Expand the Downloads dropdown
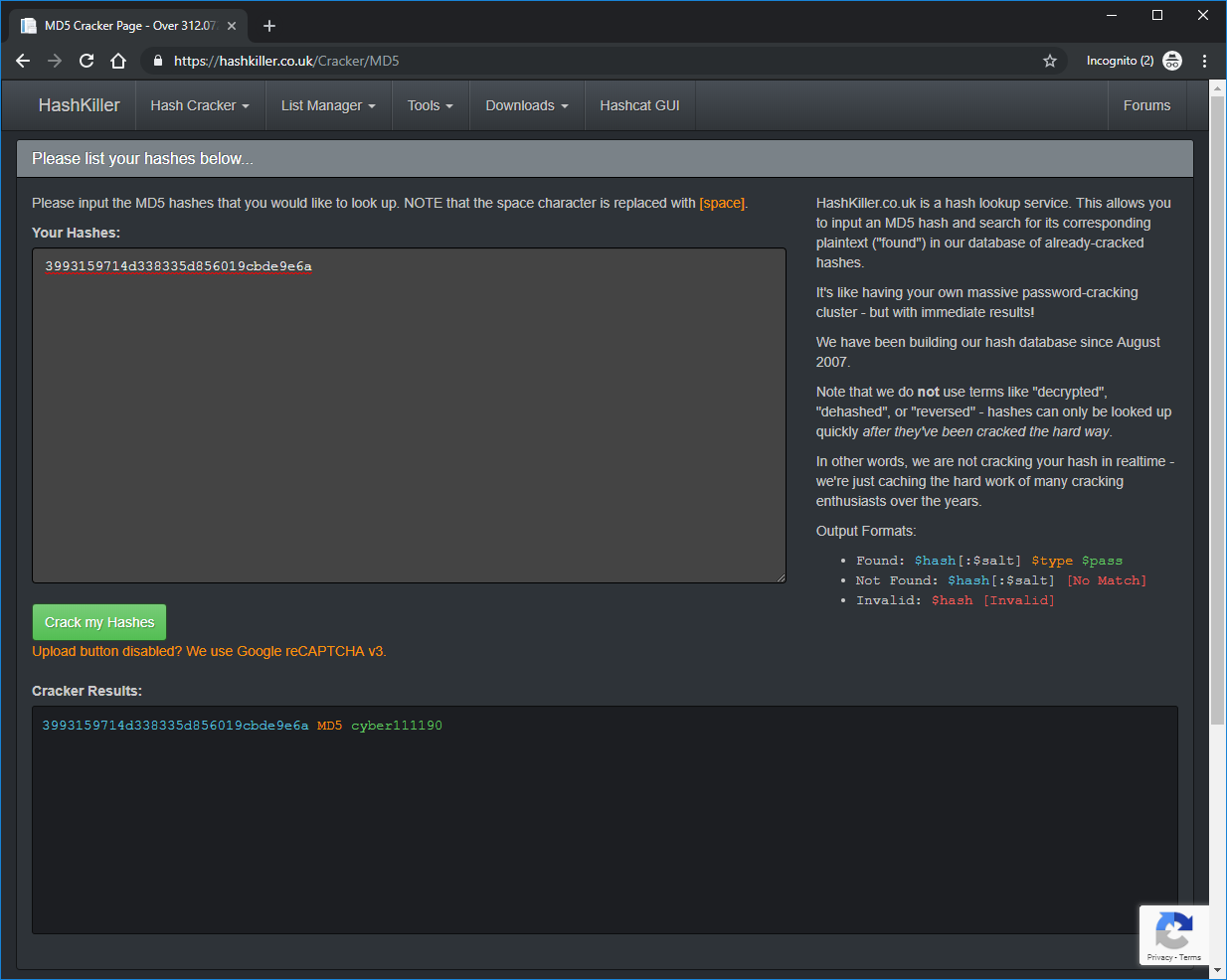The image size is (1227, 980). click(x=526, y=105)
